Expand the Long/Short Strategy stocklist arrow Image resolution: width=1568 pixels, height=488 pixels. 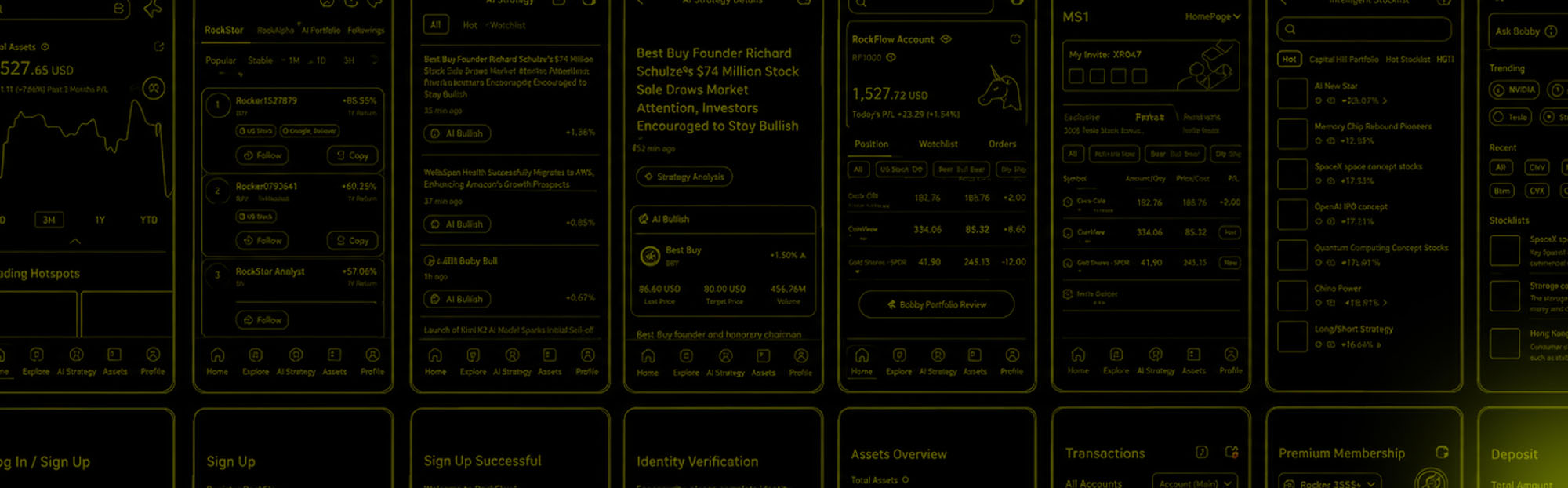point(1379,344)
